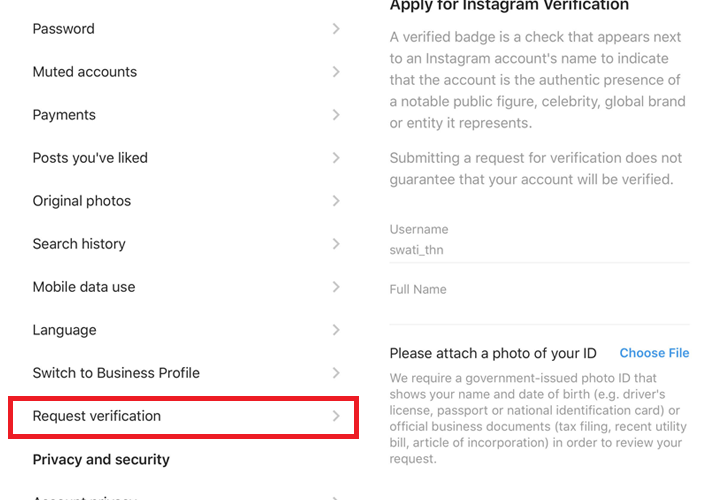Go to Mobile data use

[84, 287]
